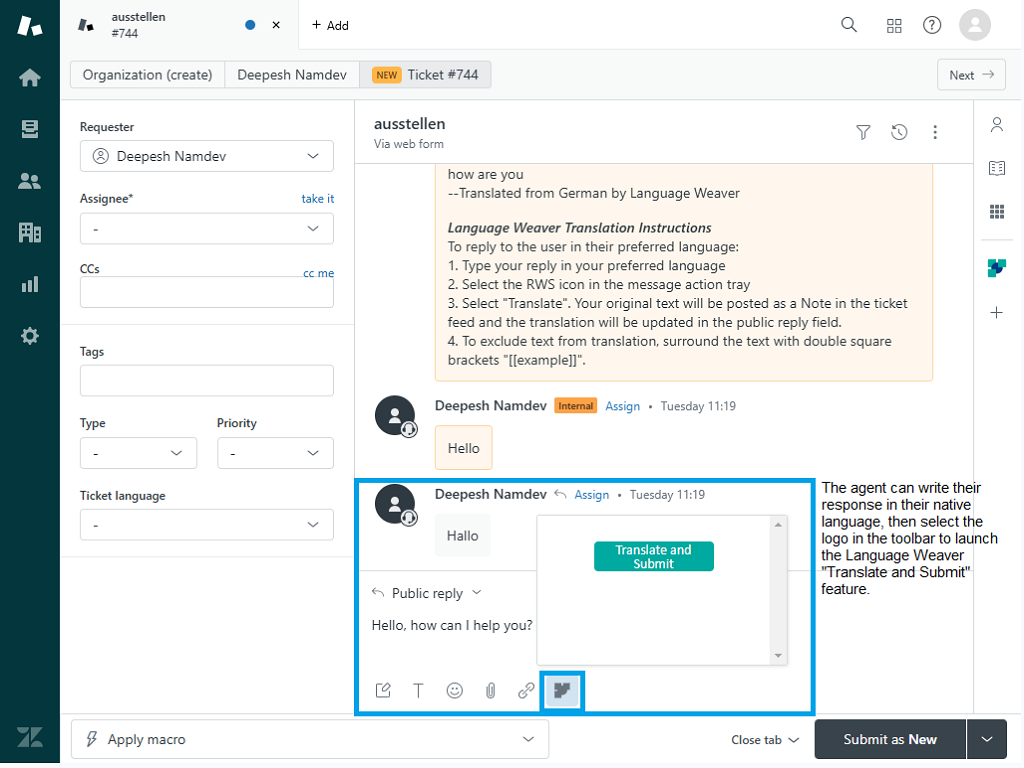Click the cc me link
Viewport: 1024px width, 768px height.
[318, 273]
